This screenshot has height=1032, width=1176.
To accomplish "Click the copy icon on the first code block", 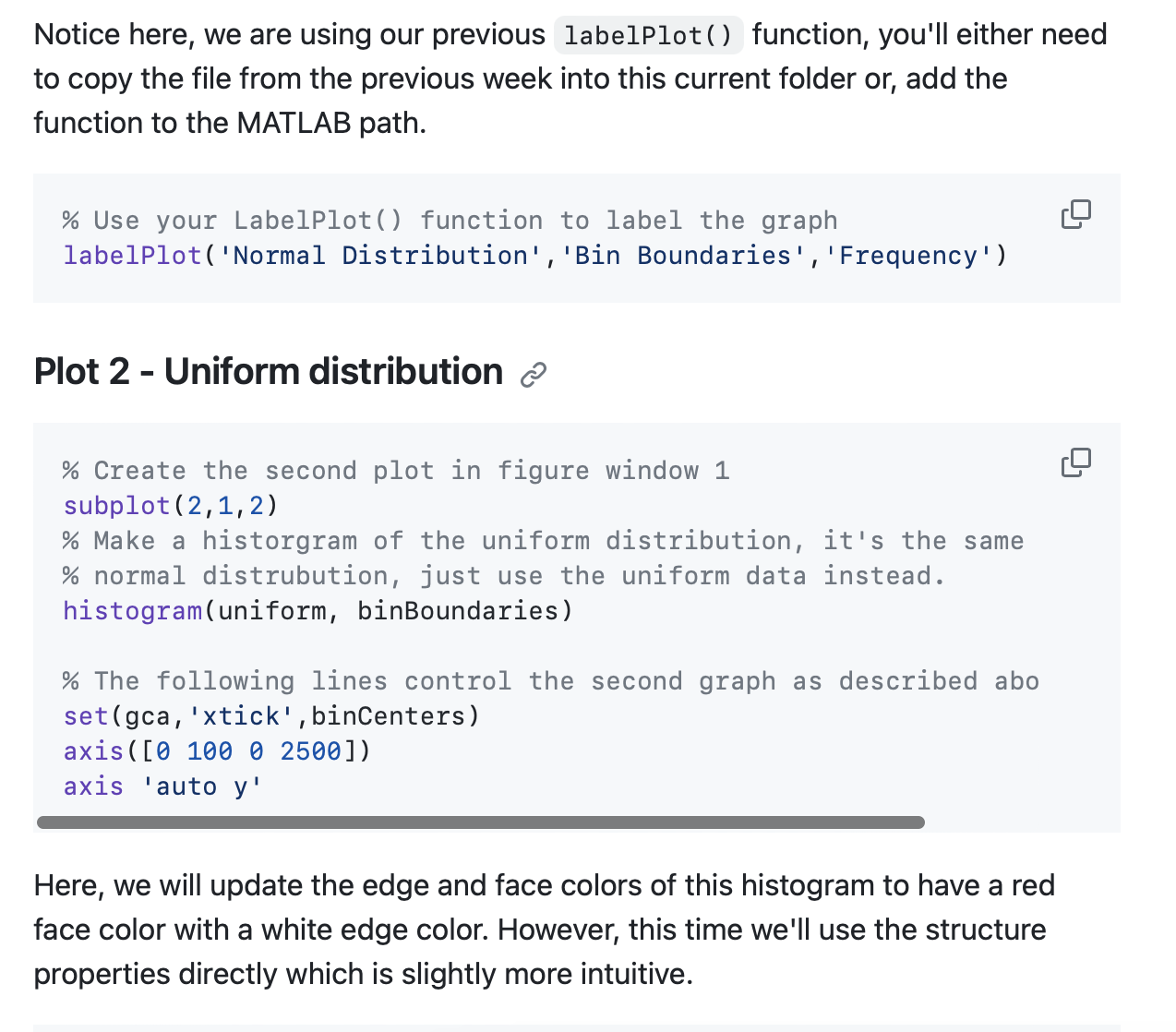I will tap(1075, 213).
